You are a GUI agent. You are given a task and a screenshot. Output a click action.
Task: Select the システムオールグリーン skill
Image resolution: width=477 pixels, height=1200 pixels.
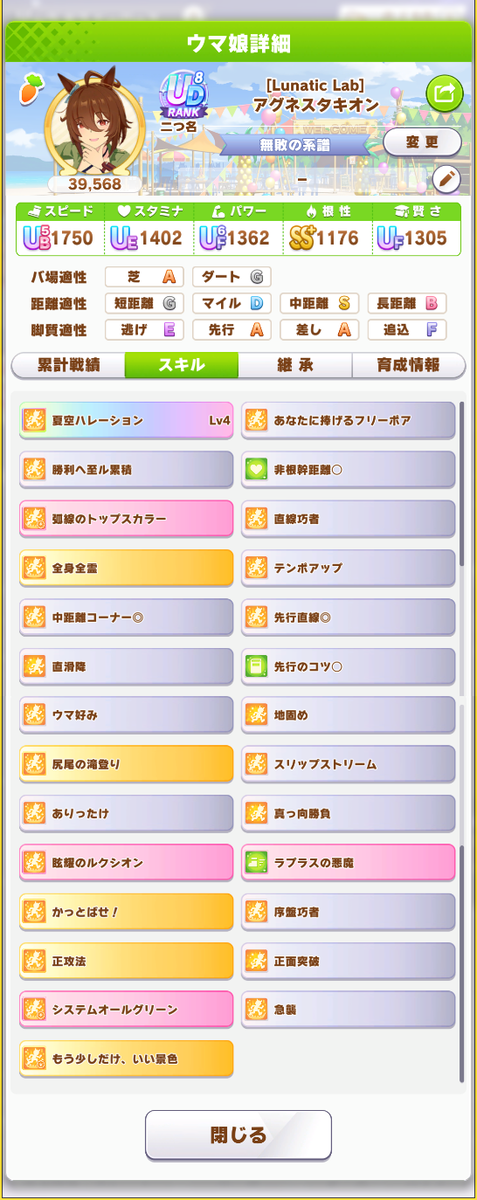126,1009
